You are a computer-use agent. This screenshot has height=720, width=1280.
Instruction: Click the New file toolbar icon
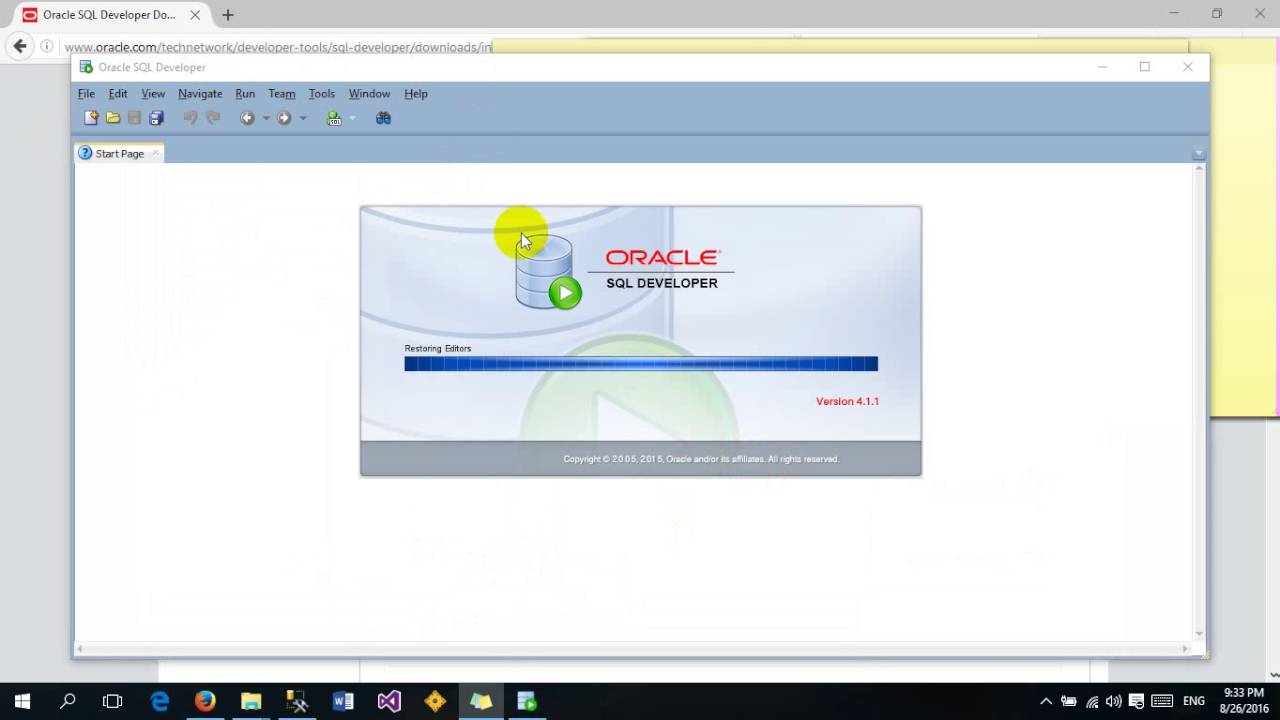(x=91, y=118)
